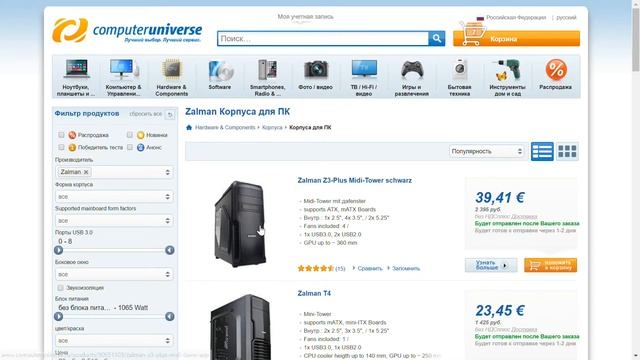
Task: Check the Новинки filter checkbox
Action: click(130, 135)
